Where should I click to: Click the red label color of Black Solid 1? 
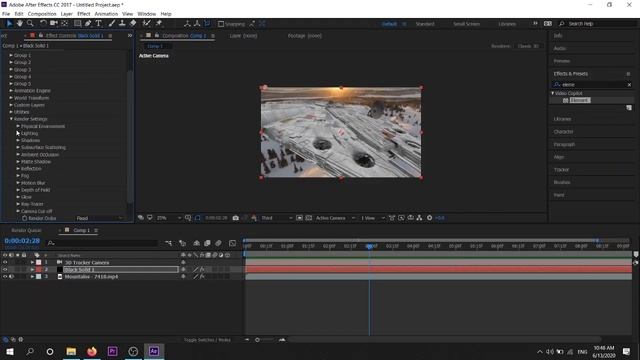tap(38, 269)
